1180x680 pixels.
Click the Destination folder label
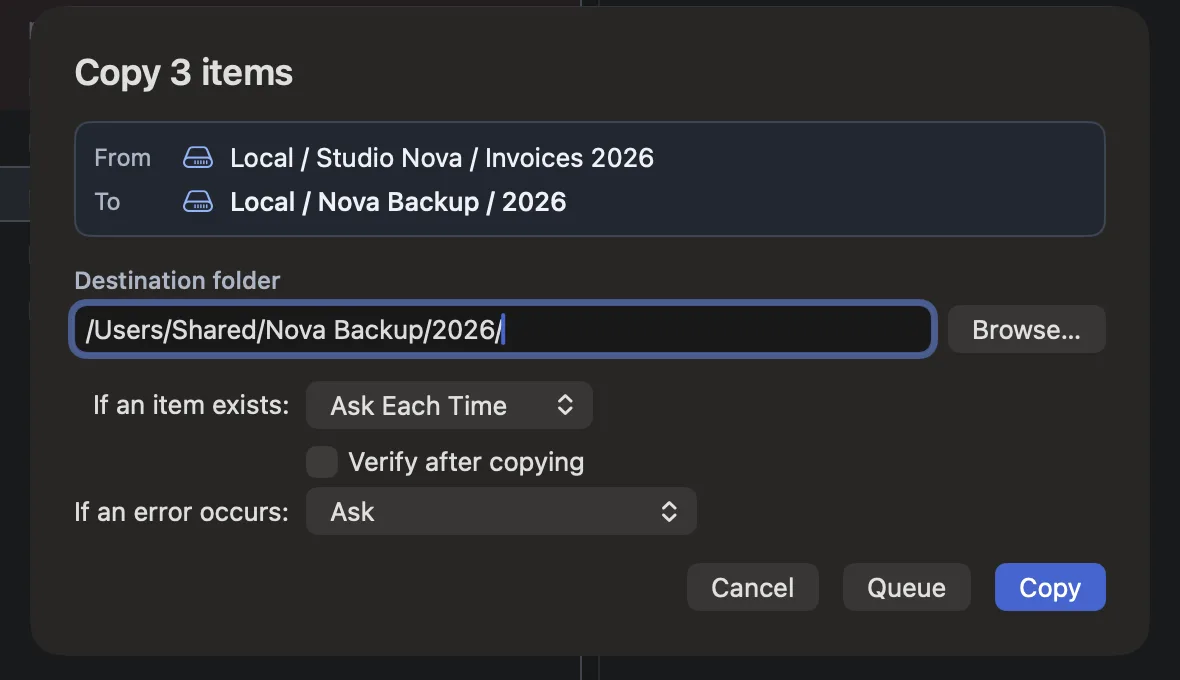[x=177, y=281]
